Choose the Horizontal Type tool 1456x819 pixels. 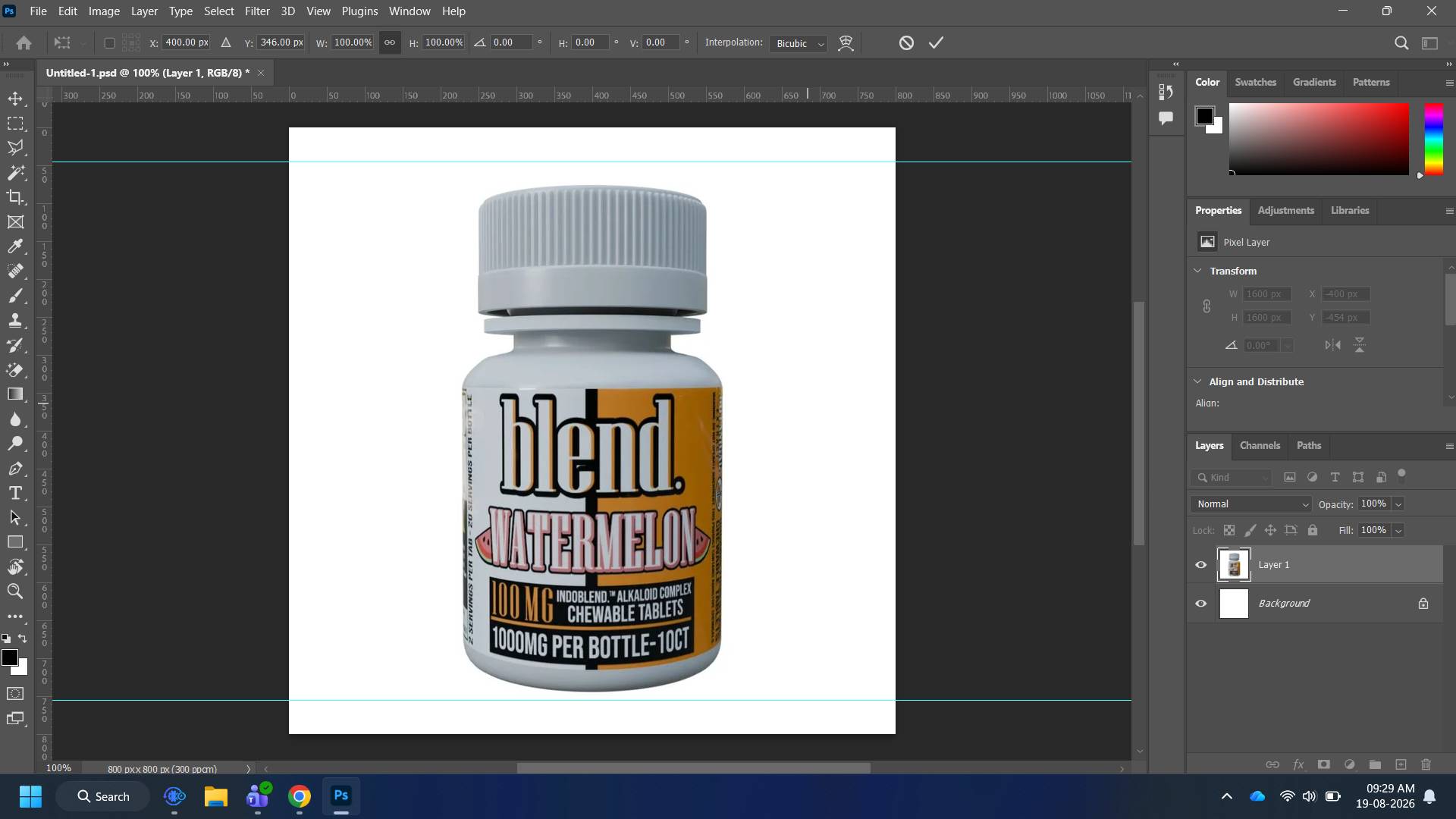pos(15,493)
